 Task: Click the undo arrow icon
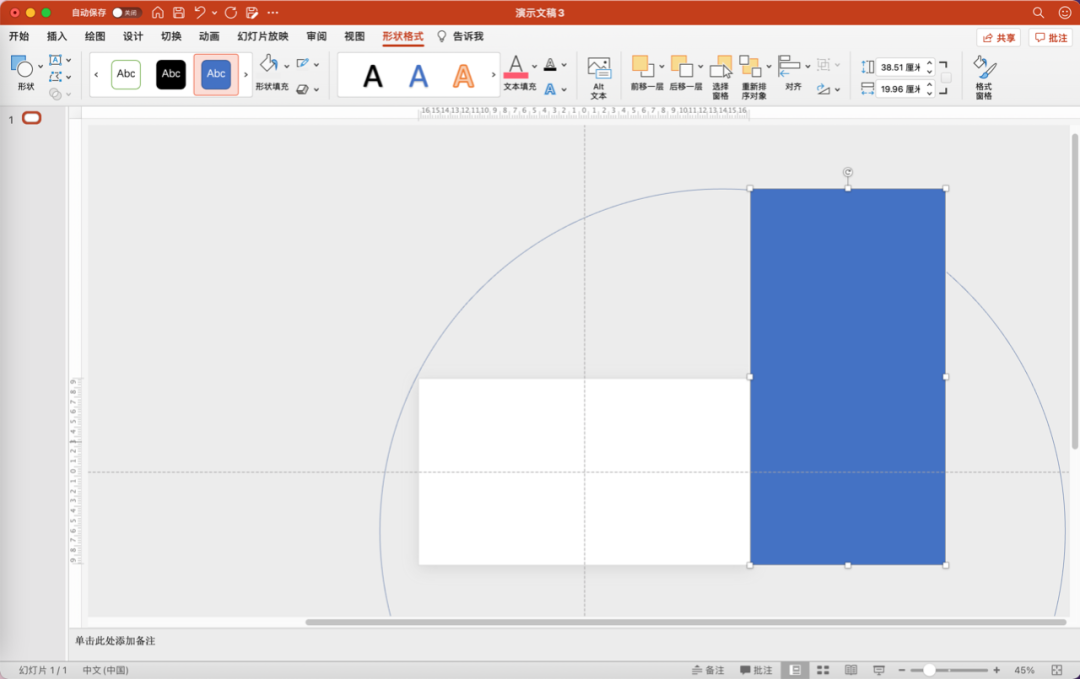200,12
